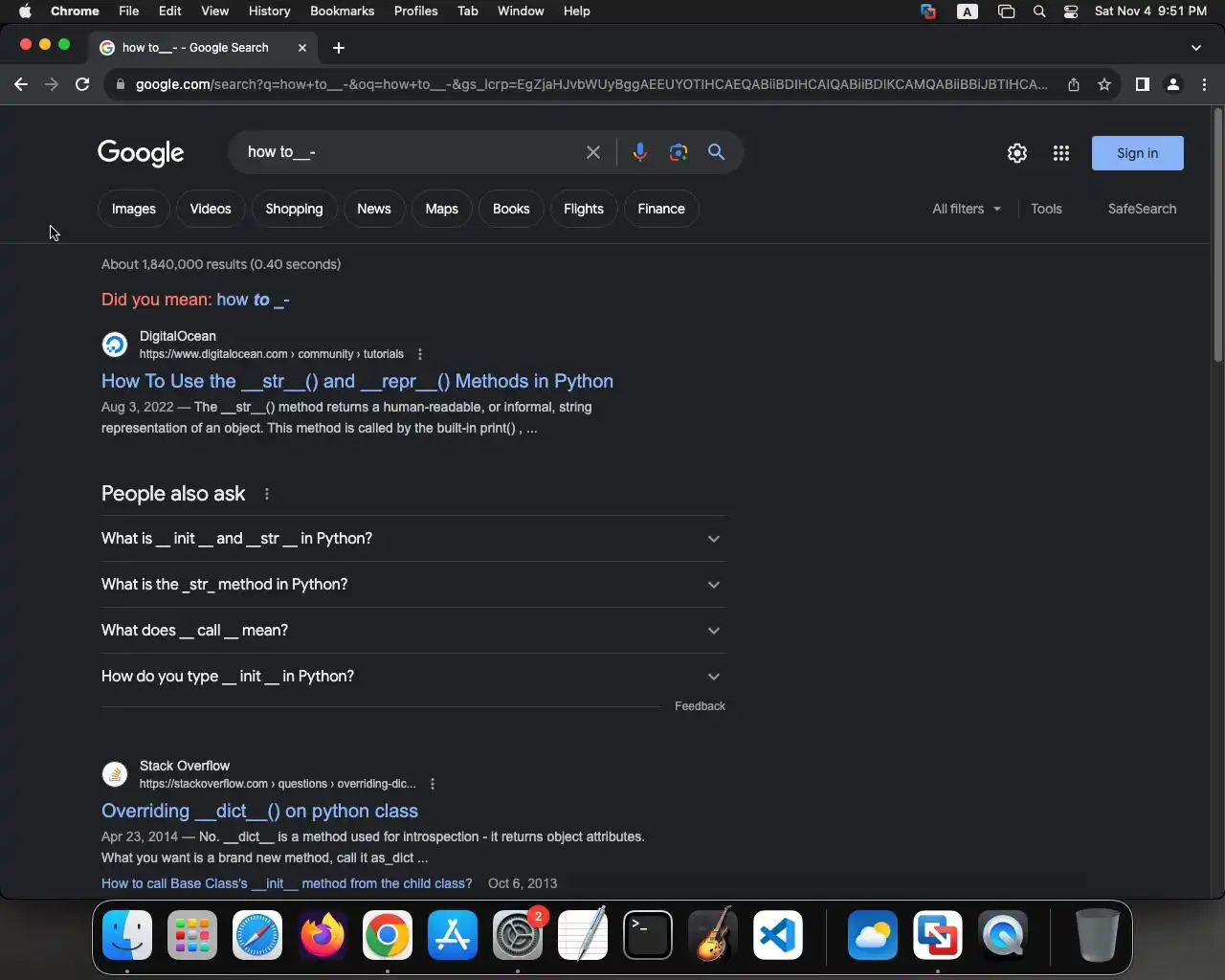This screenshot has height=980, width=1225.
Task: Click the address bar URL
Action: (590, 84)
